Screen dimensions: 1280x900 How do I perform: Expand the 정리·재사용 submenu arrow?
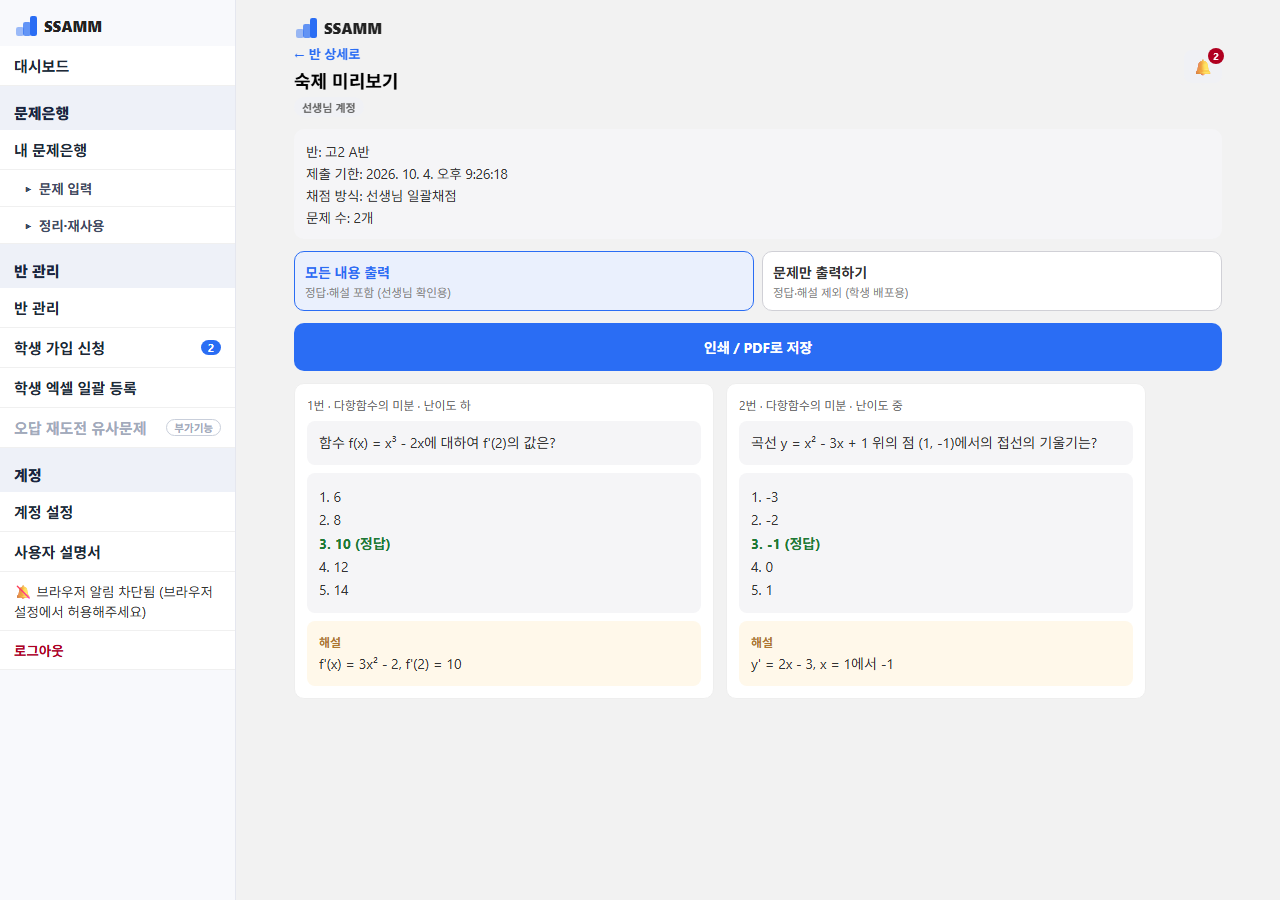pyautogui.click(x=28, y=226)
